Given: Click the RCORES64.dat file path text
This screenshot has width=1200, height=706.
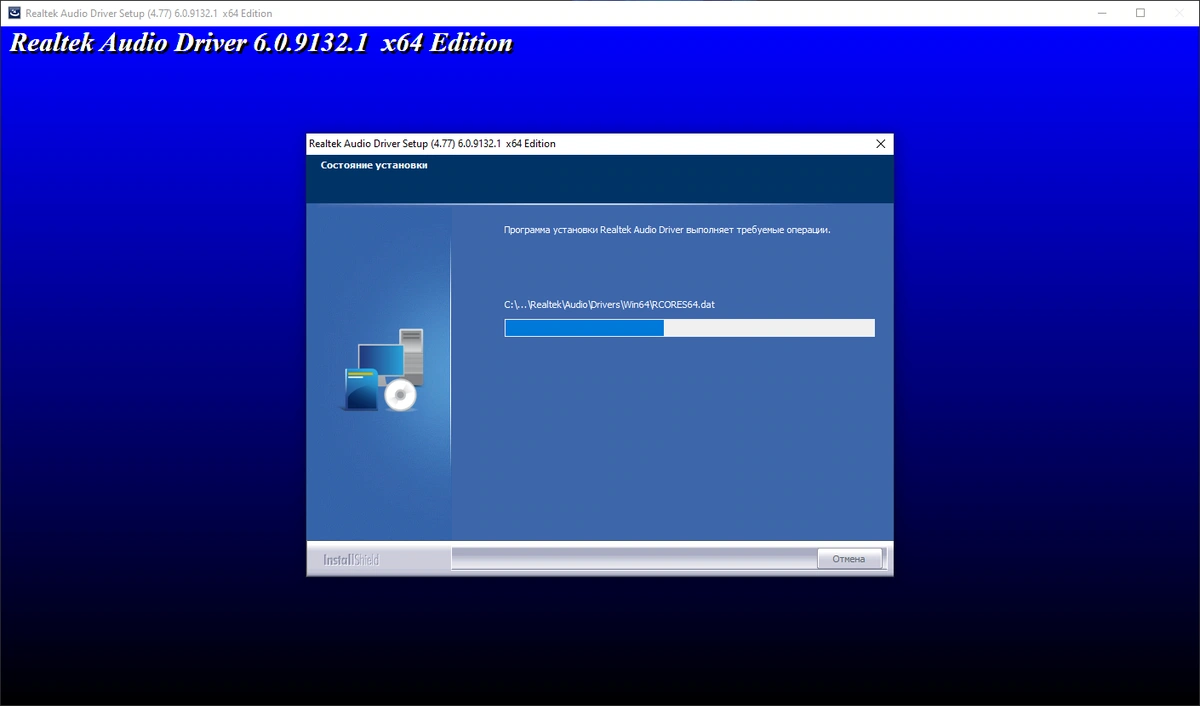Looking at the screenshot, I should [609, 304].
